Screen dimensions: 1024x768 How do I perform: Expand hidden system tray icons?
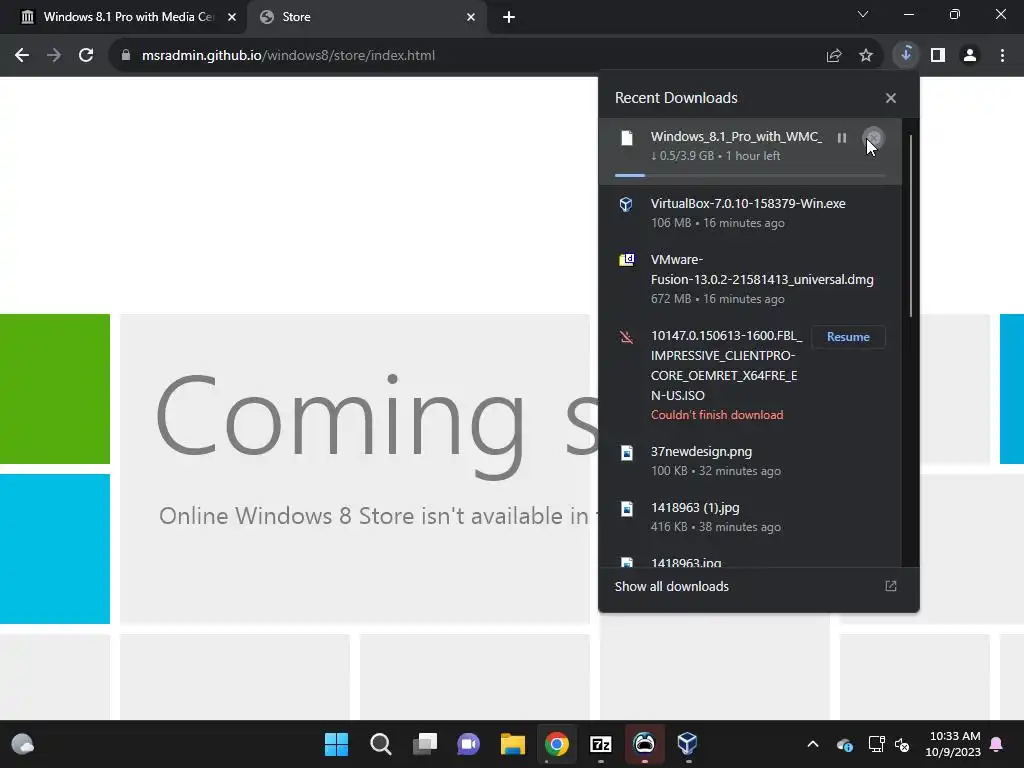813,744
